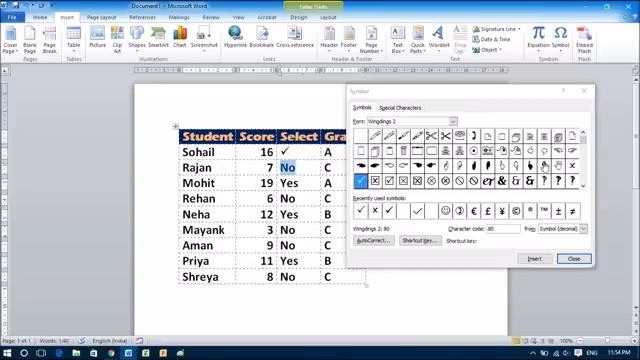Click Date & Time in ribbon
Viewport: 640px width, 360px height.
(x=491, y=39)
